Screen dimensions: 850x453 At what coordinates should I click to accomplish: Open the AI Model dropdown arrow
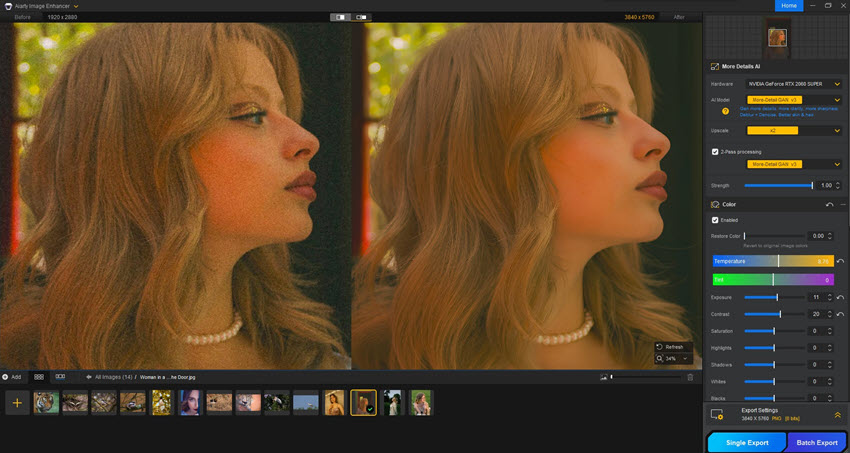pyautogui.click(x=838, y=100)
